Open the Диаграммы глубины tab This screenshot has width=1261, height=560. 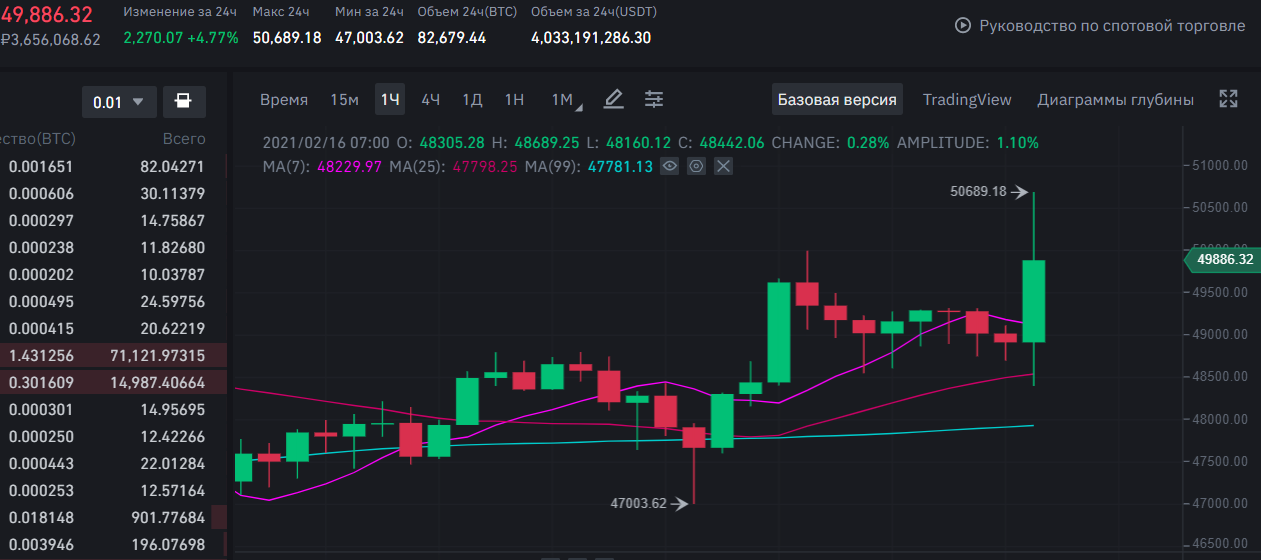(1115, 99)
